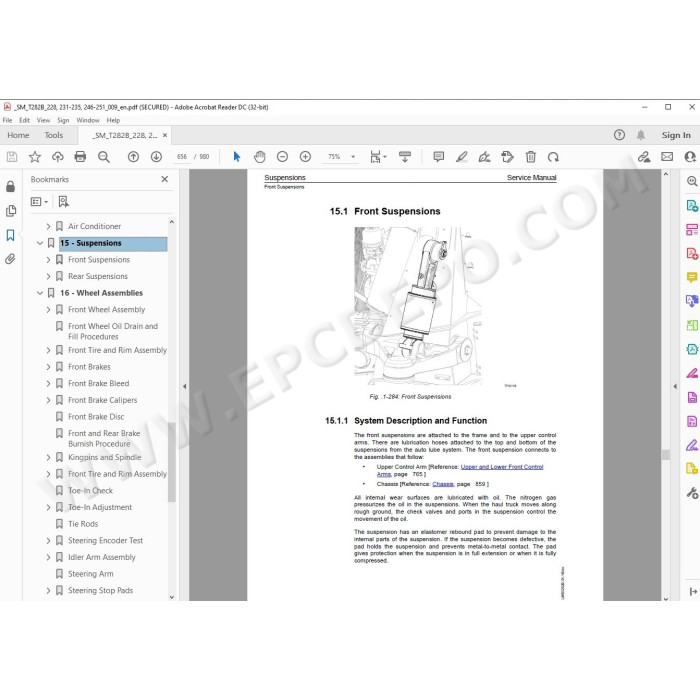700x700 pixels.
Task: Open the File menu
Action: click(8, 120)
